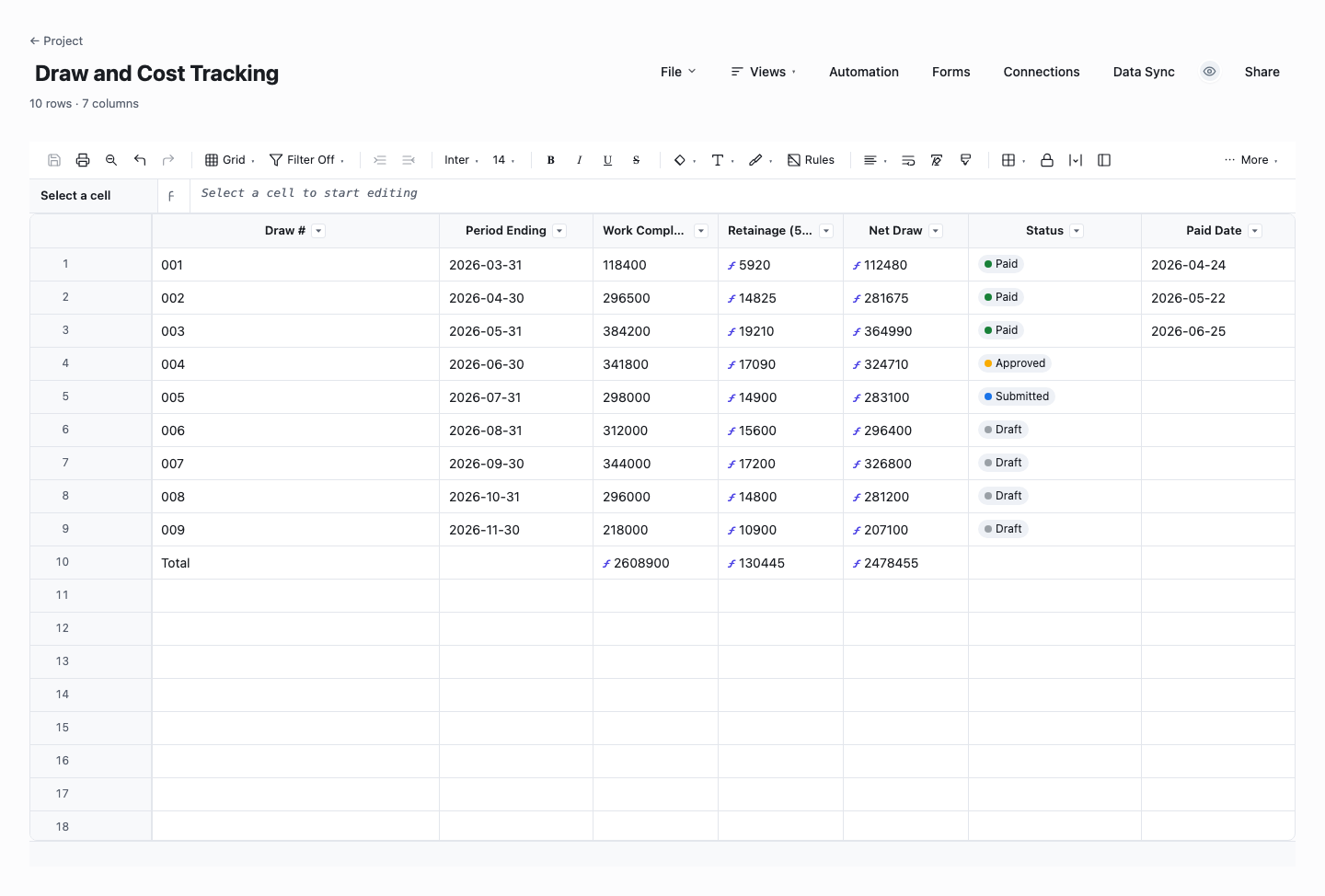
Task: Open Connections in the top menu
Action: pyautogui.click(x=1042, y=72)
